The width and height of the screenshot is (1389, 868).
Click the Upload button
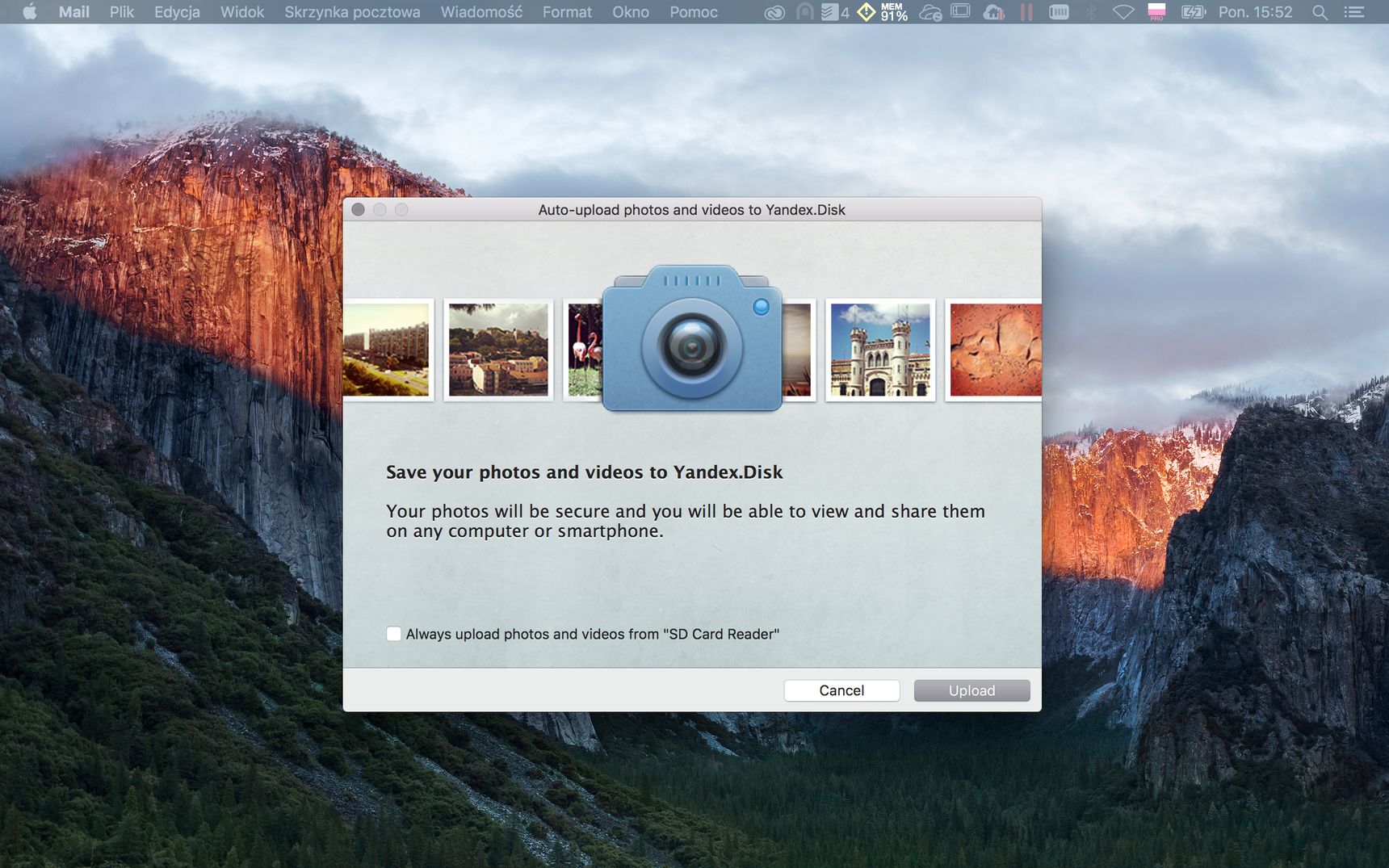click(971, 690)
